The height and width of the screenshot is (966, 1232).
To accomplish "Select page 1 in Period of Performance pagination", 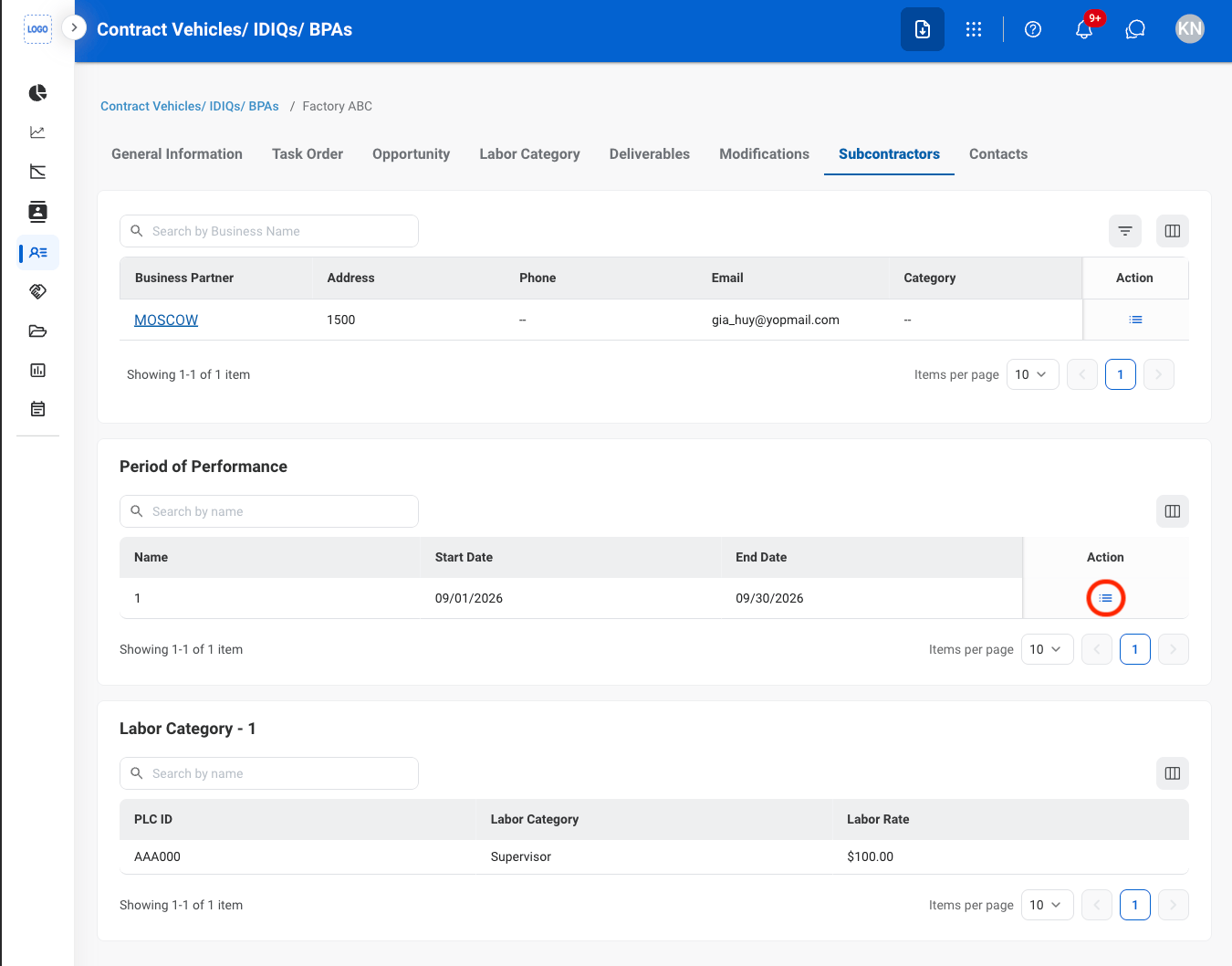I will pos(1135,649).
